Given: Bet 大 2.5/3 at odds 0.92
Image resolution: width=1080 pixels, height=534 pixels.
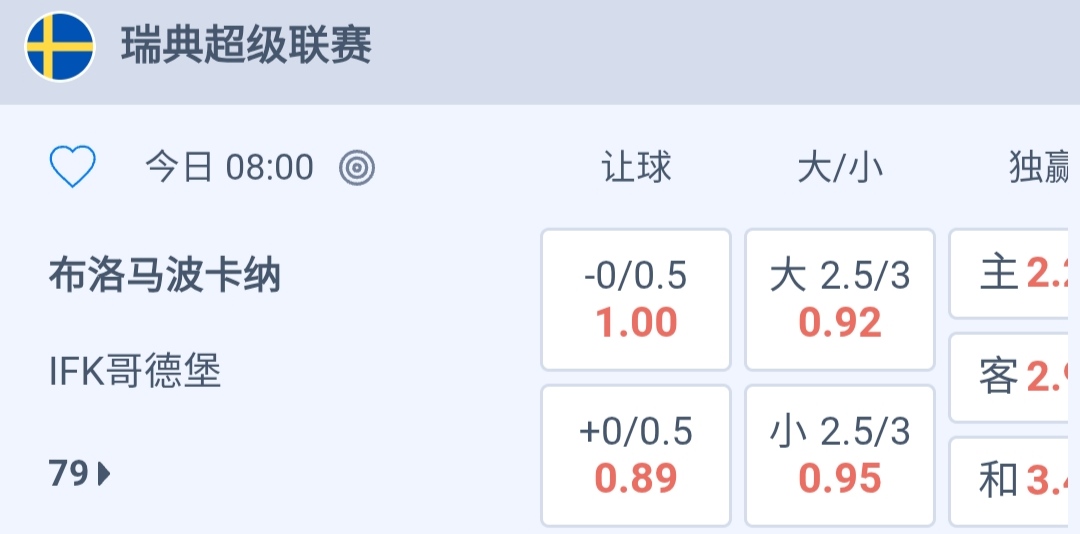Looking at the screenshot, I should pyautogui.click(x=840, y=300).
